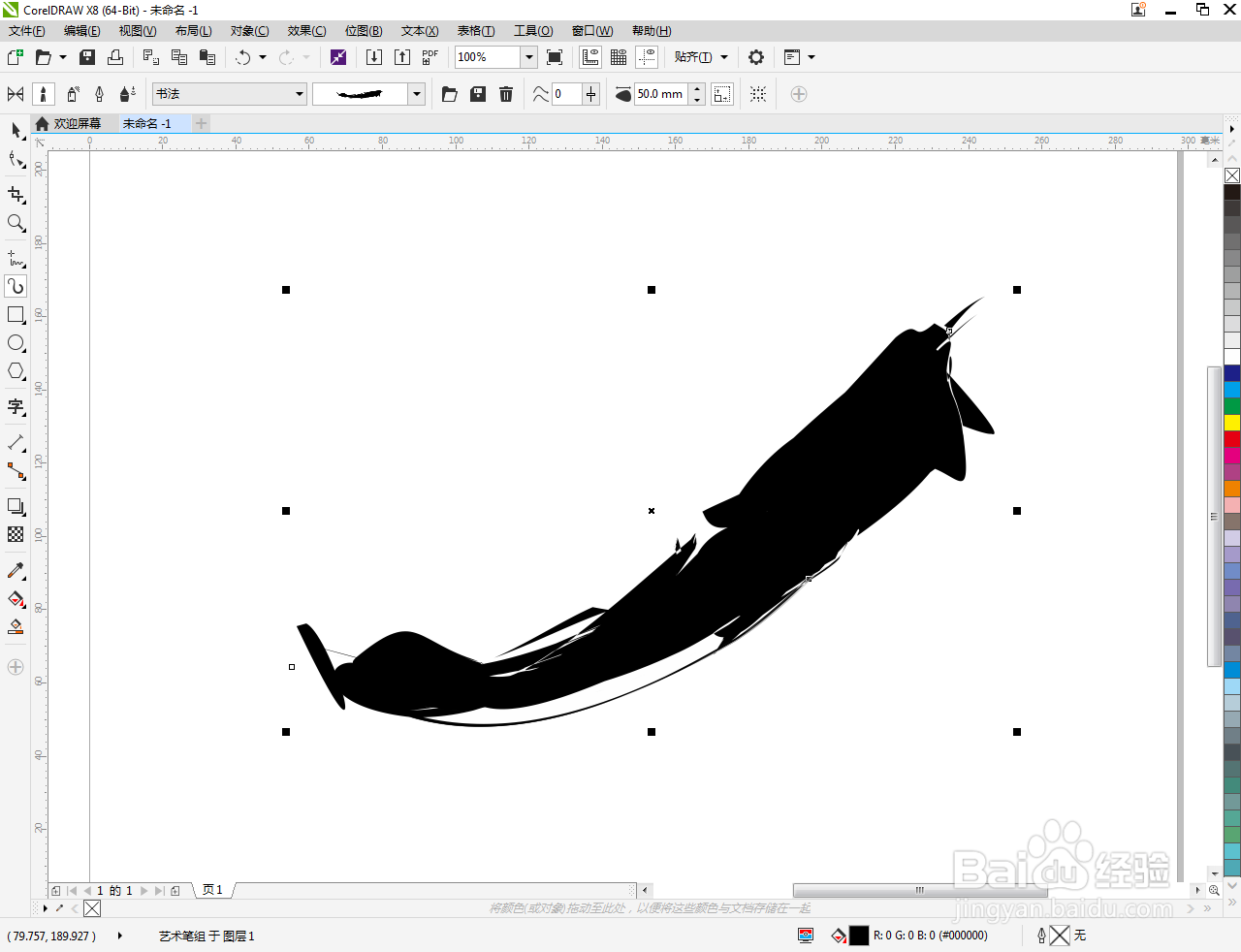Click the red swatch in the palette

(x=1232, y=438)
